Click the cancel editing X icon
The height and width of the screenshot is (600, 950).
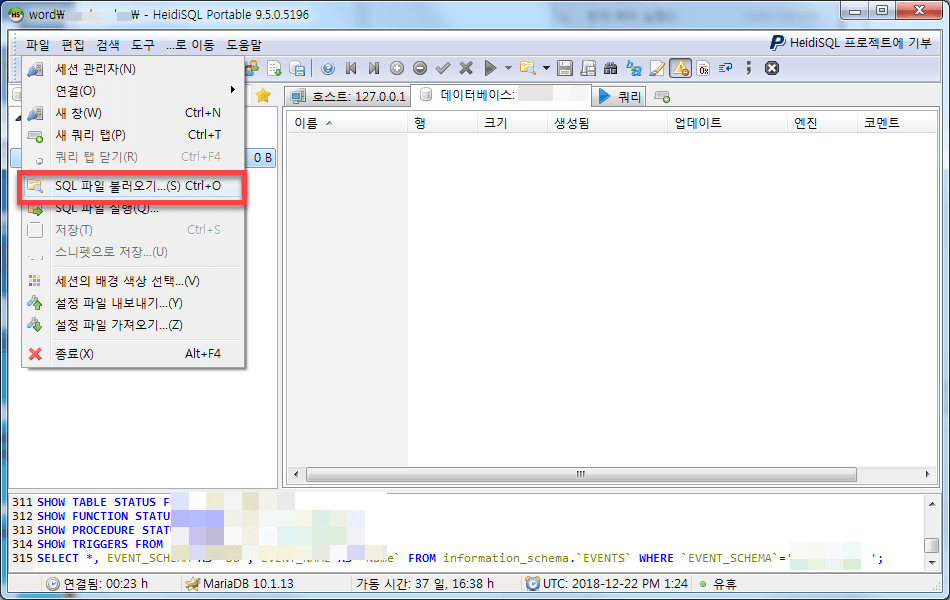click(x=466, y=68)
